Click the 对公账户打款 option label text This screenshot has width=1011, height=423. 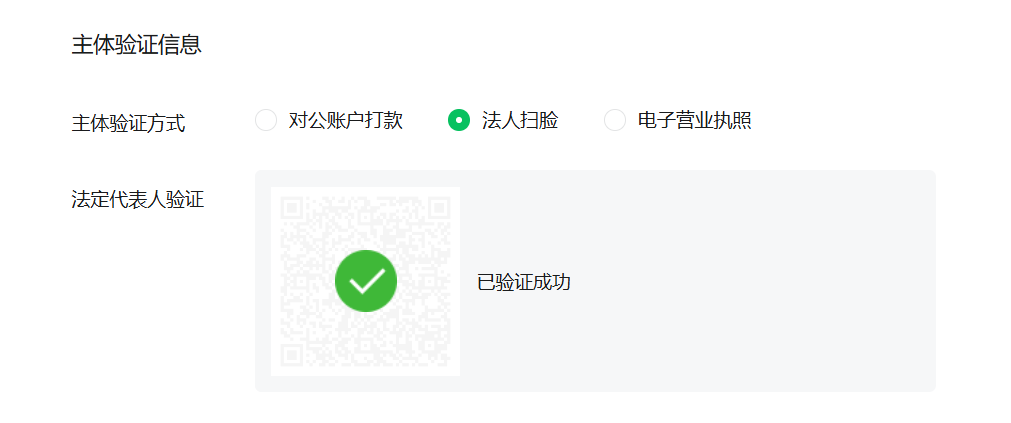346,121
